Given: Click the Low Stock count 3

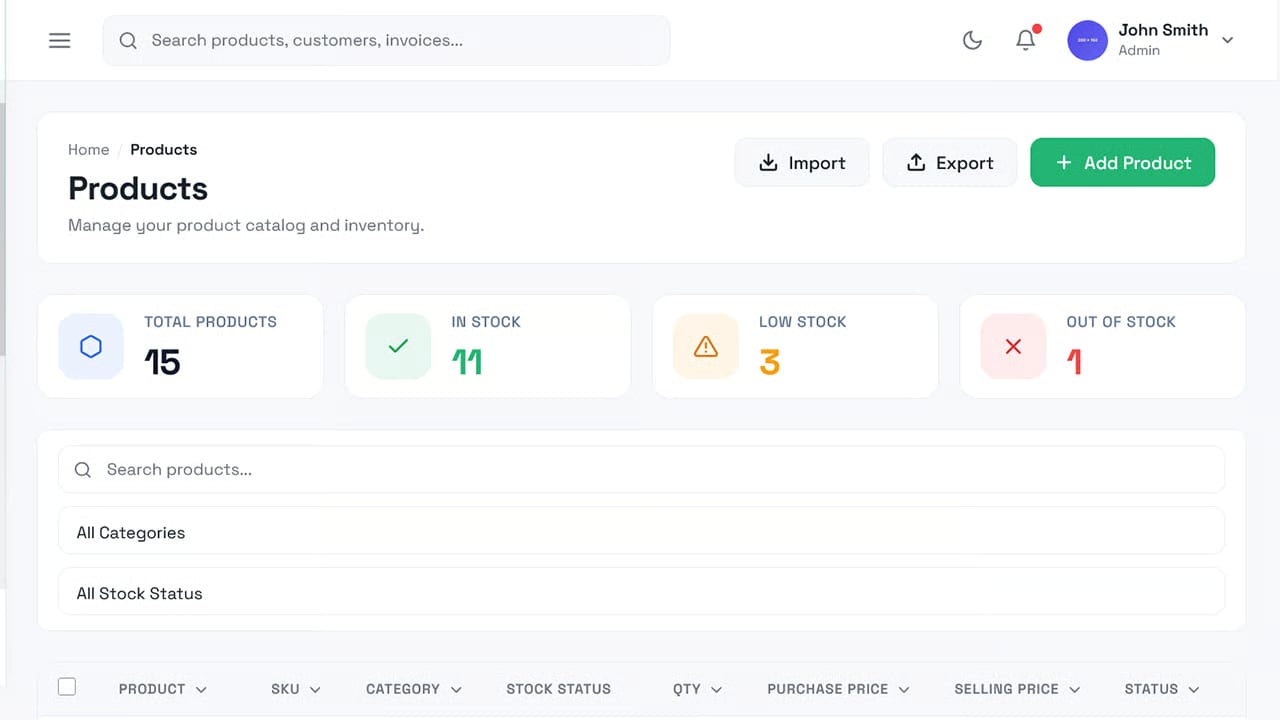Looking at the screenshot, I should 769,362.
